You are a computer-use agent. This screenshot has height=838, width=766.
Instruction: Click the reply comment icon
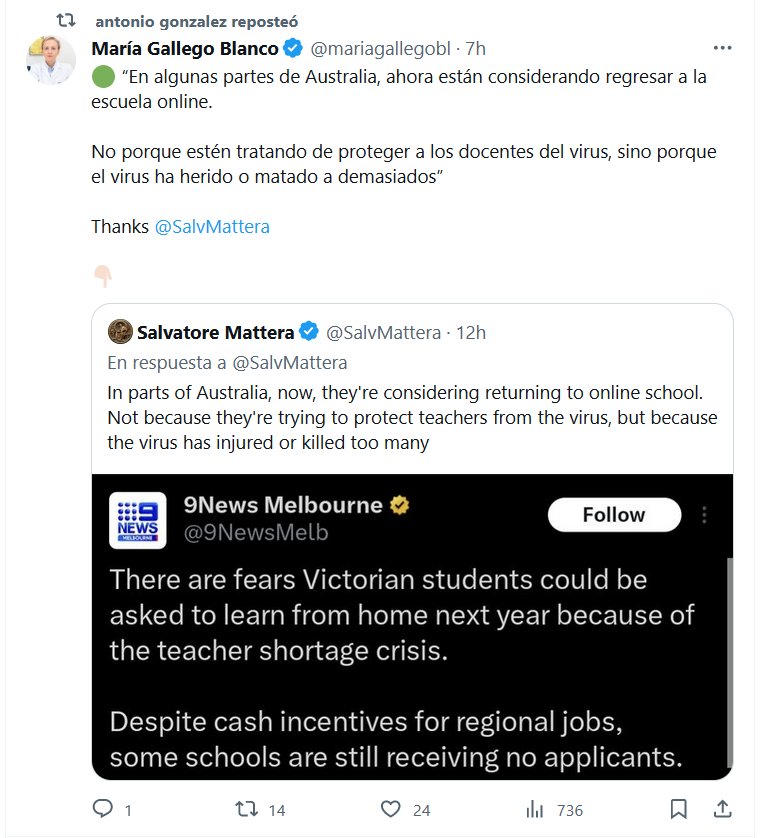point(104,809)
